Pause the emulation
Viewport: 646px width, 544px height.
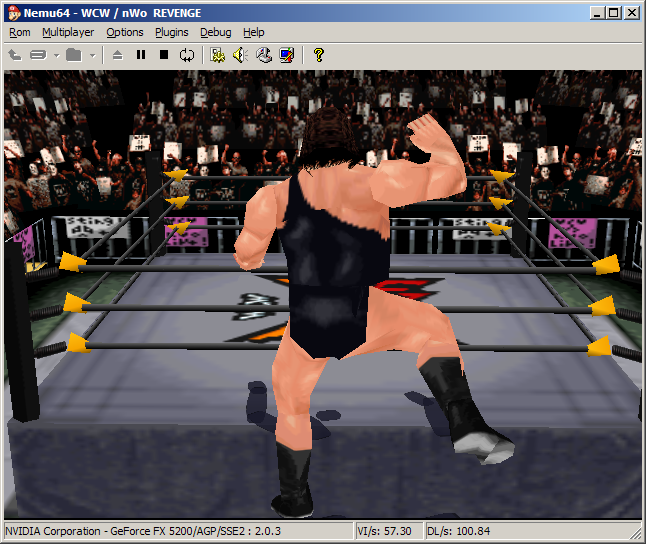(x=140, y=55)
